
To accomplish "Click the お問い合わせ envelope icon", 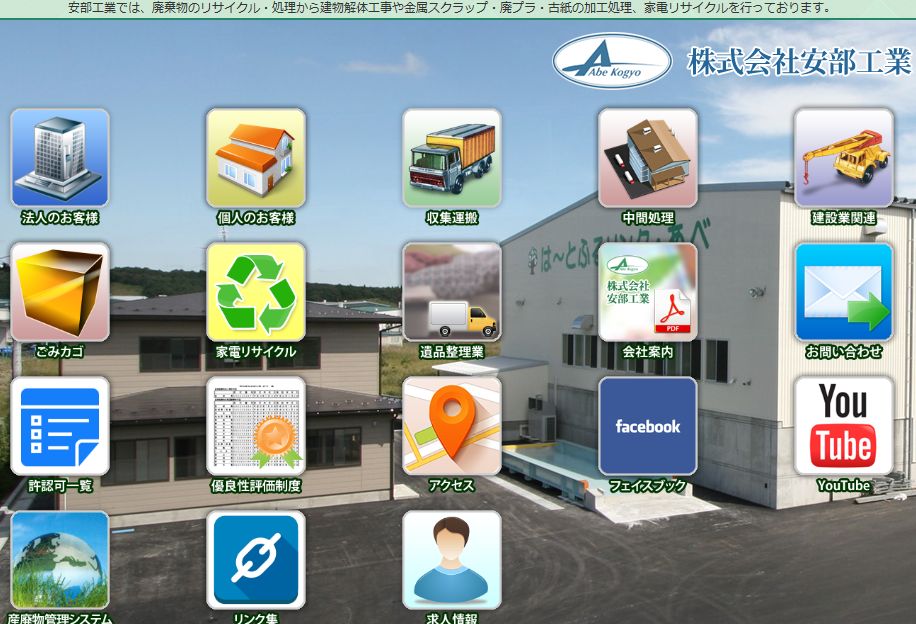I will point(844,292).
